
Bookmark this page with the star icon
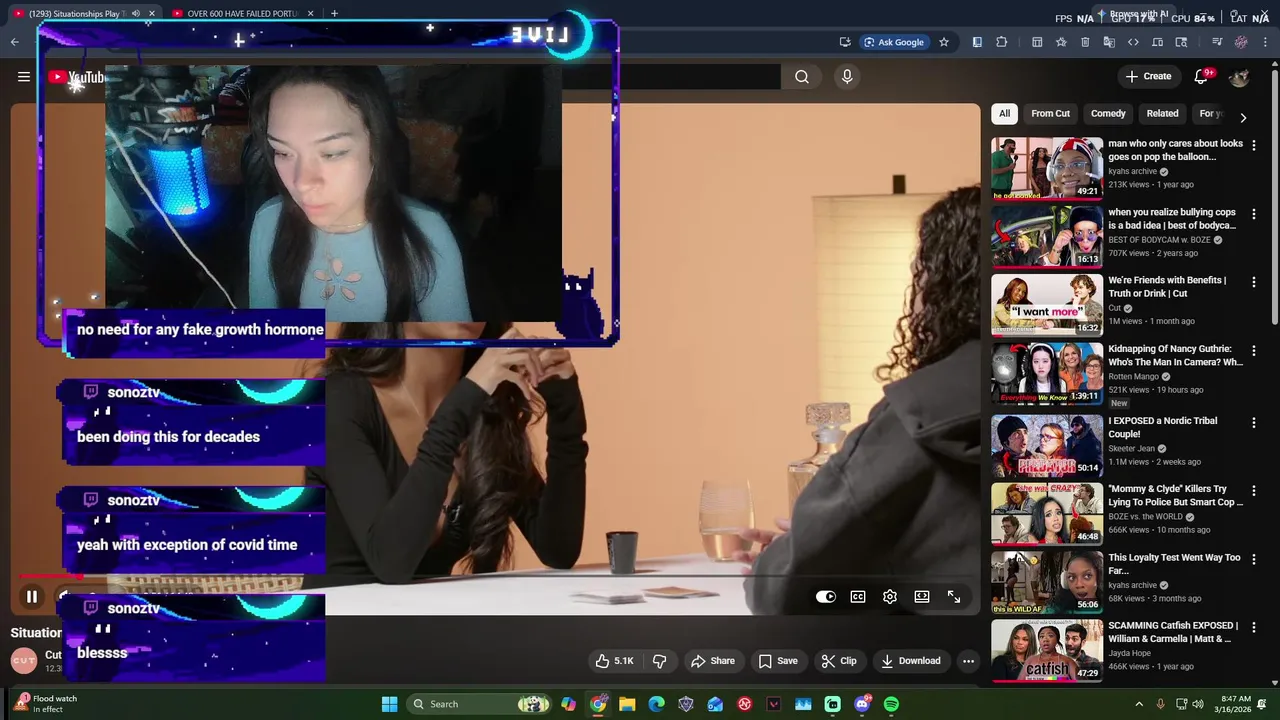[x=943, y=42]
